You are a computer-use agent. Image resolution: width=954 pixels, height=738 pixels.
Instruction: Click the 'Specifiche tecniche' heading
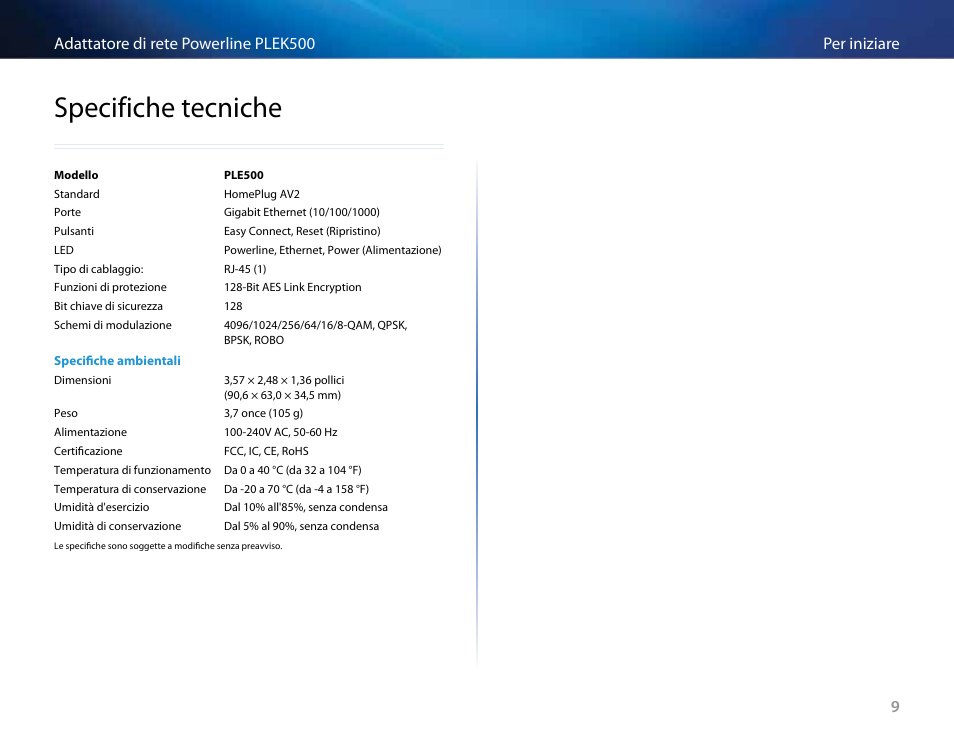click(x=168, y=108)
